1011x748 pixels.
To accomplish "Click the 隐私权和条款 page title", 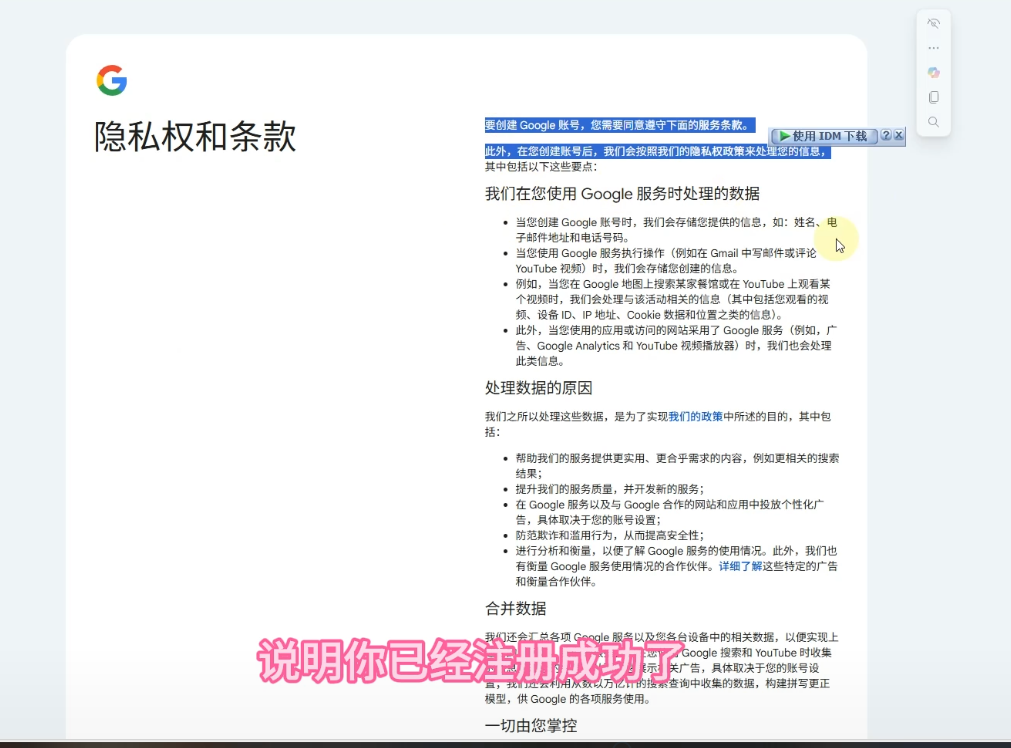I will (x=195, y=137).
